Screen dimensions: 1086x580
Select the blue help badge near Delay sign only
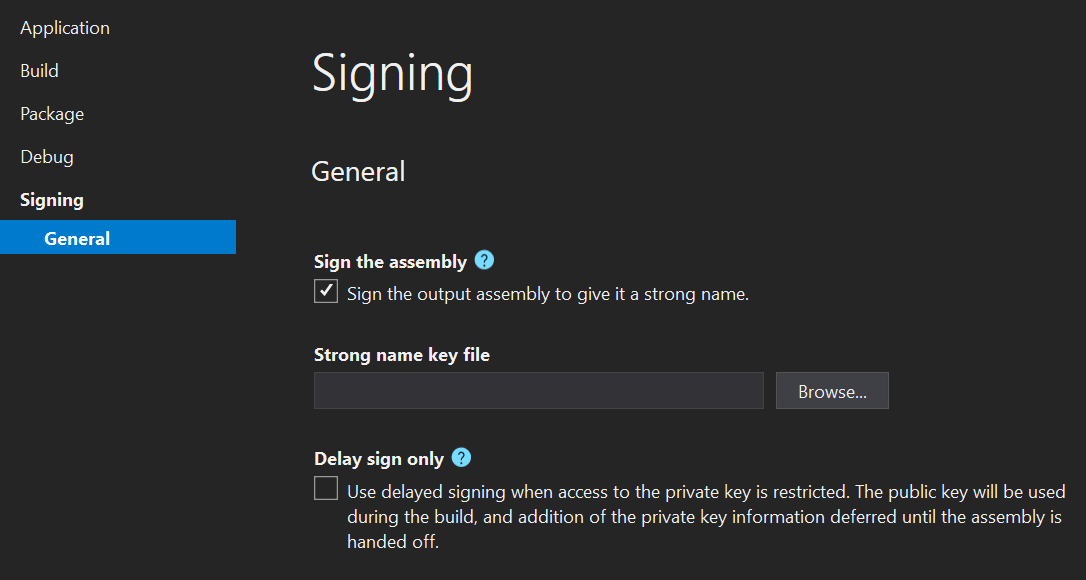pos(461,457)
